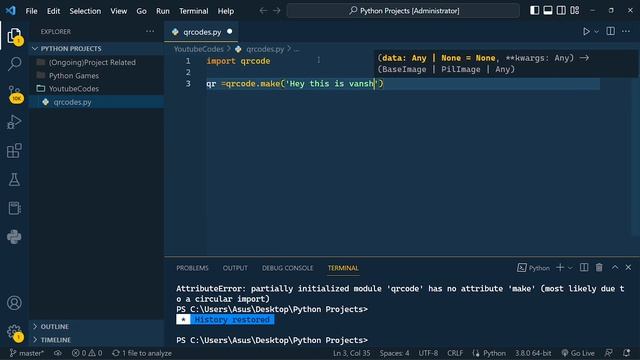Viewport: 640px width, 360px height.
Task: Open the Testing flask icon
Action: pos(14,179)
